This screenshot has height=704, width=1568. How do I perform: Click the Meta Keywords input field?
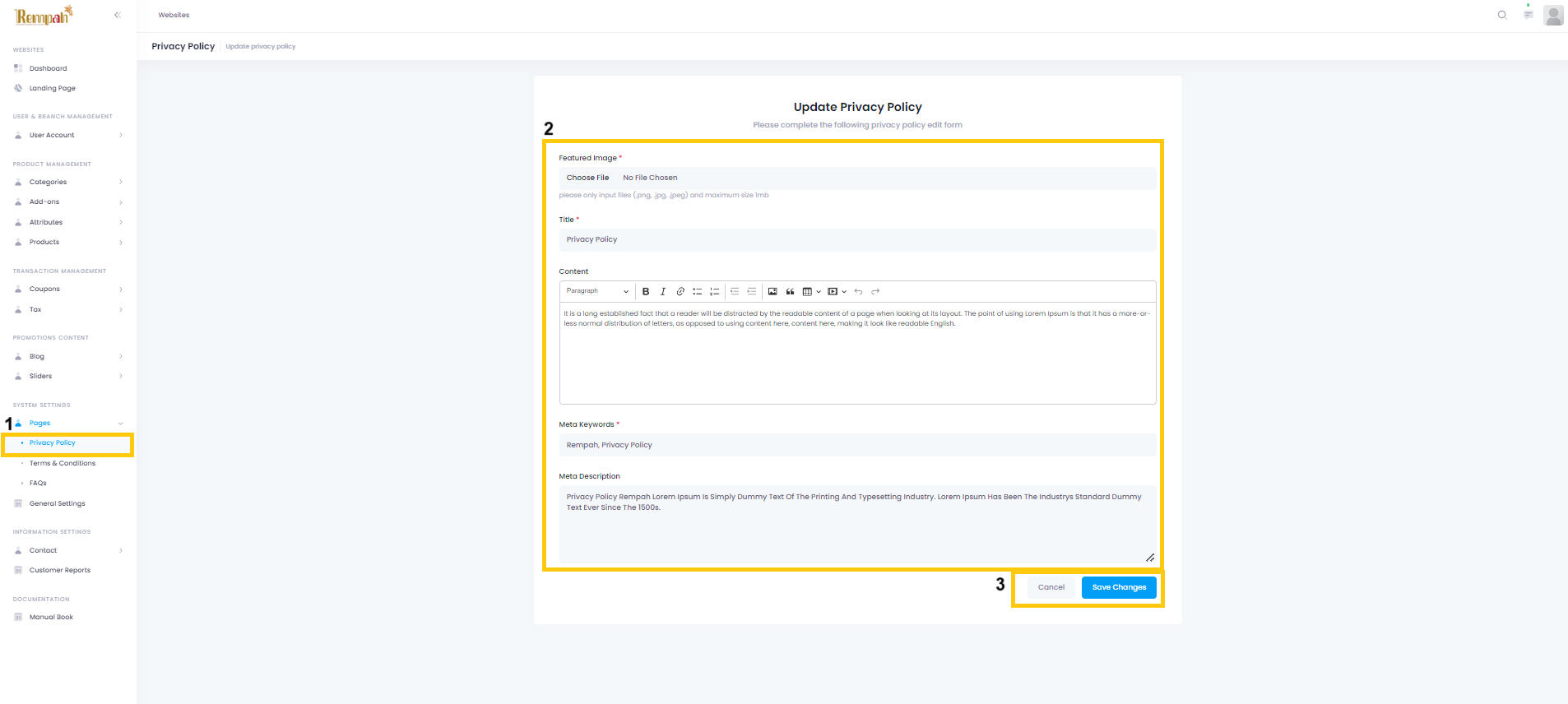[857, 445]
